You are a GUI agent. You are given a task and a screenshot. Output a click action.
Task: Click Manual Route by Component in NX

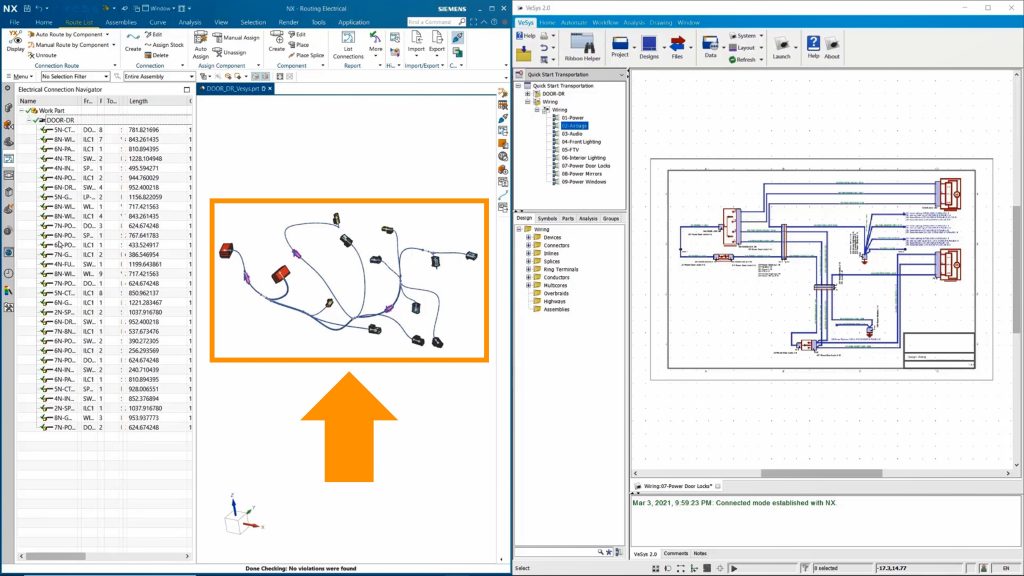tap(71, 45)
